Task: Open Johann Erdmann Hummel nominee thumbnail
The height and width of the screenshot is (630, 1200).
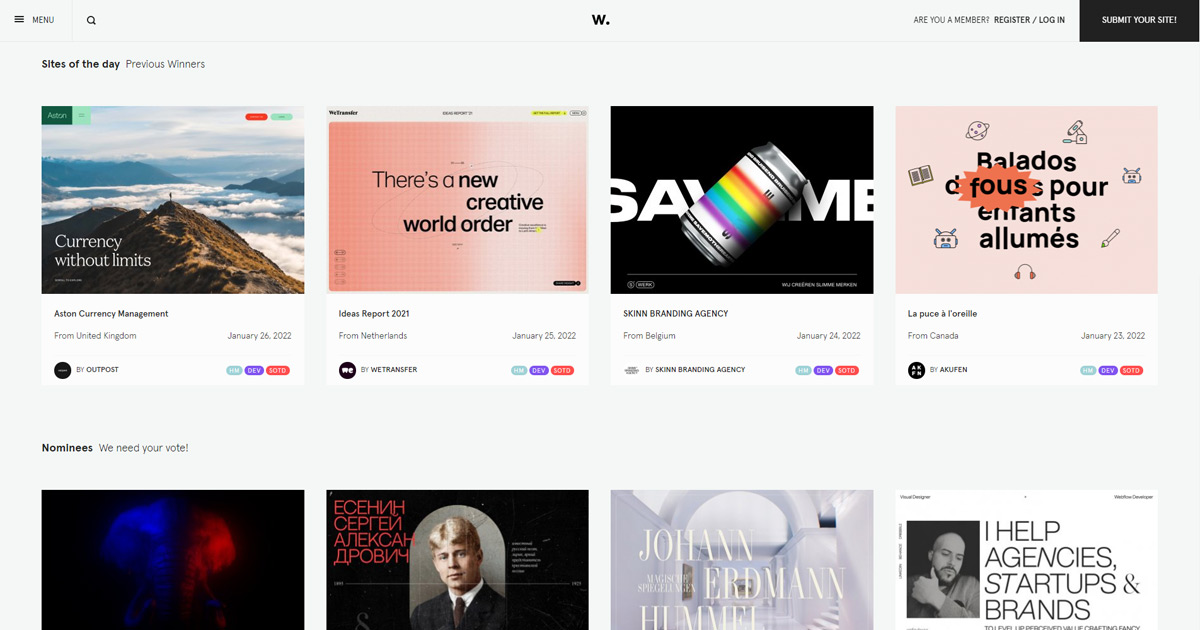Action: pos(742,560)
